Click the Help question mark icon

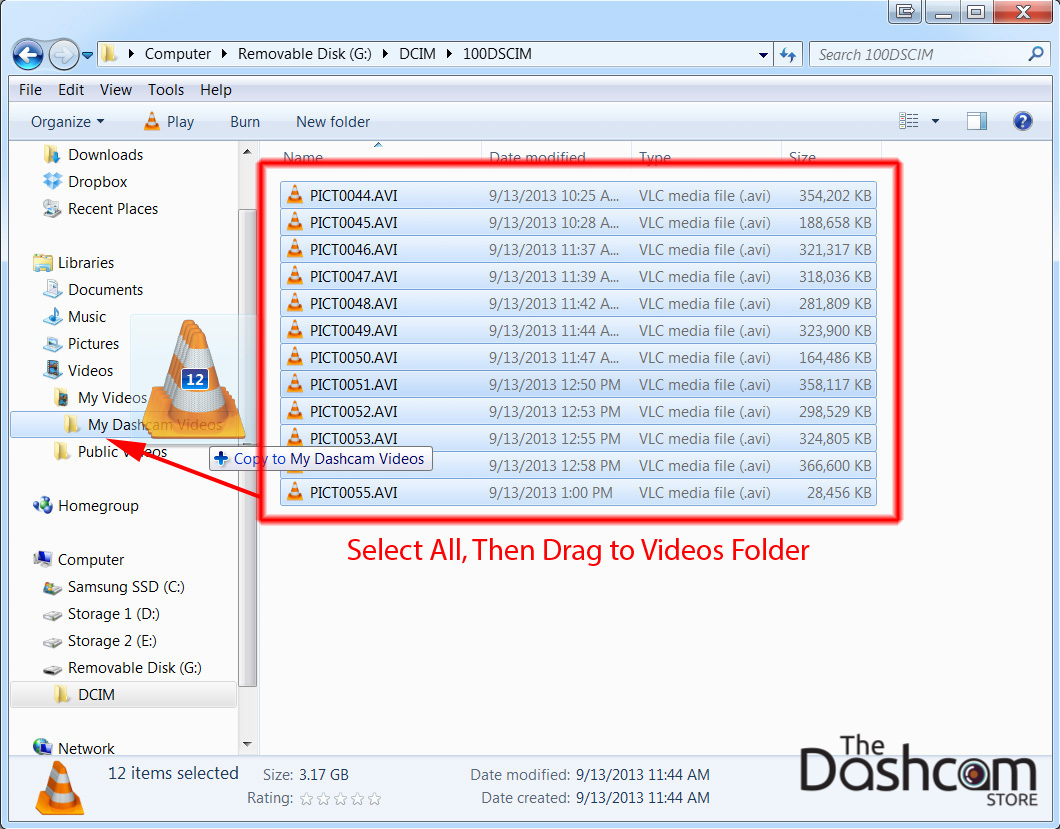[1022, 121]
